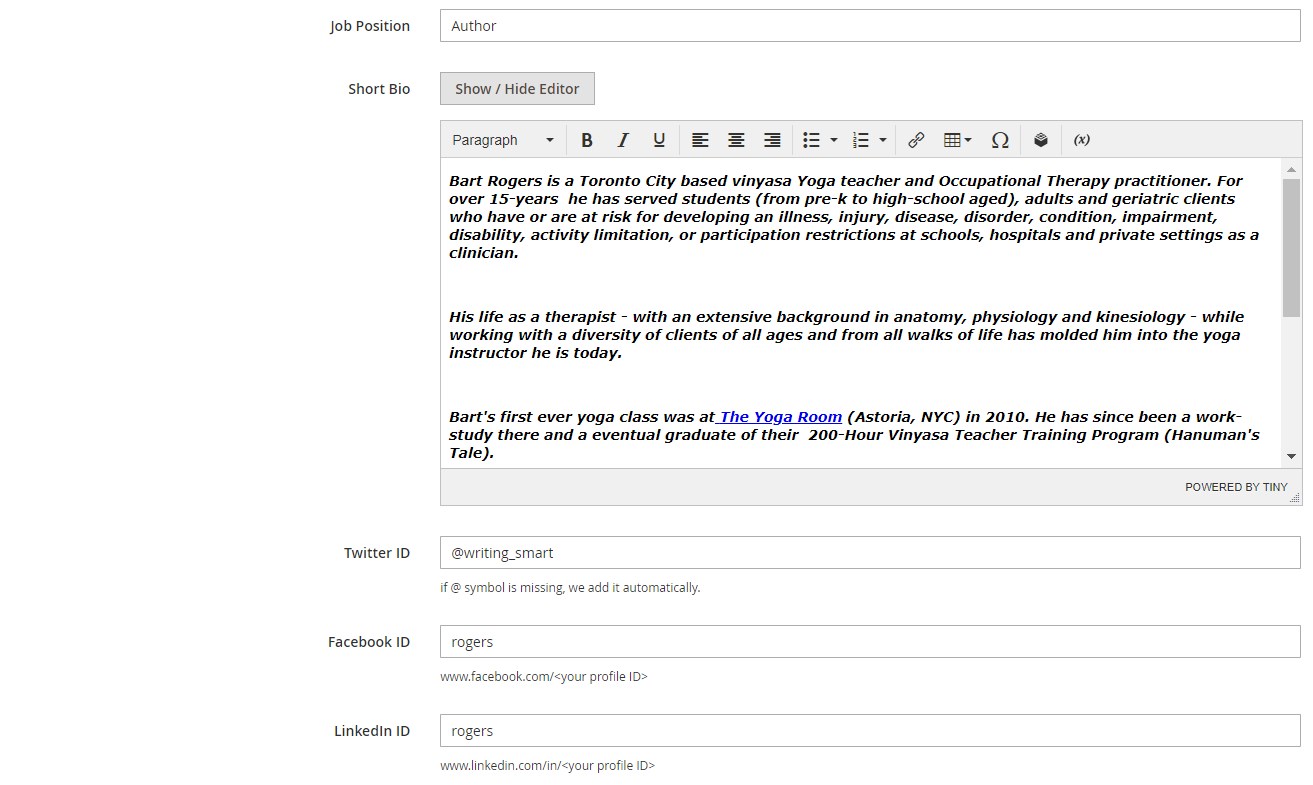
Task: Align text right in the editor
Action: pyautogui.click(x=772, y=140)
